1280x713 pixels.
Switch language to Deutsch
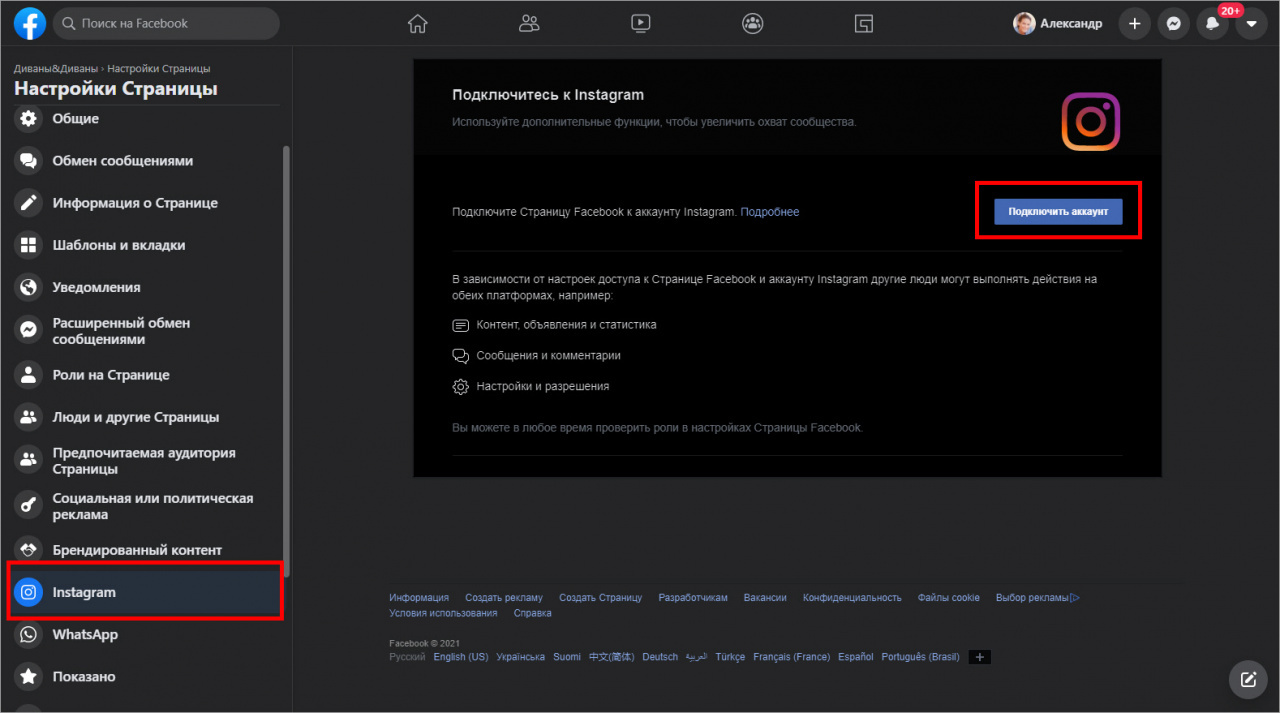click(660, 657)
